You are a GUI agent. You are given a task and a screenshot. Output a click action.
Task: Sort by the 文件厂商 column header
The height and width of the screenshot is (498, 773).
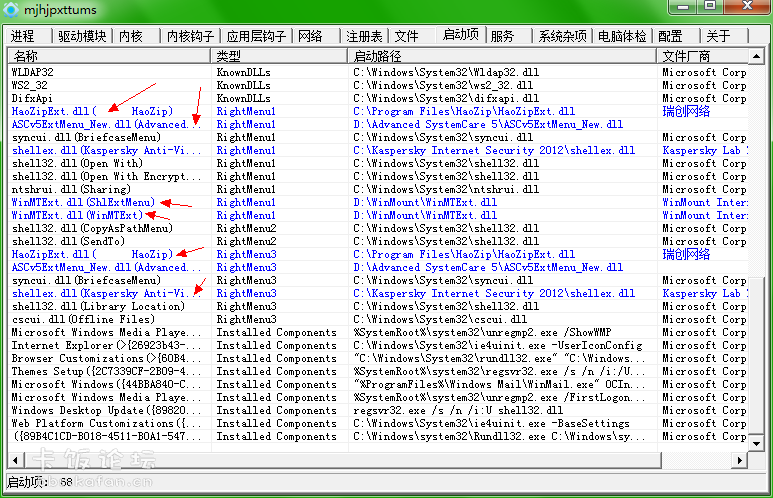[703, 56]
